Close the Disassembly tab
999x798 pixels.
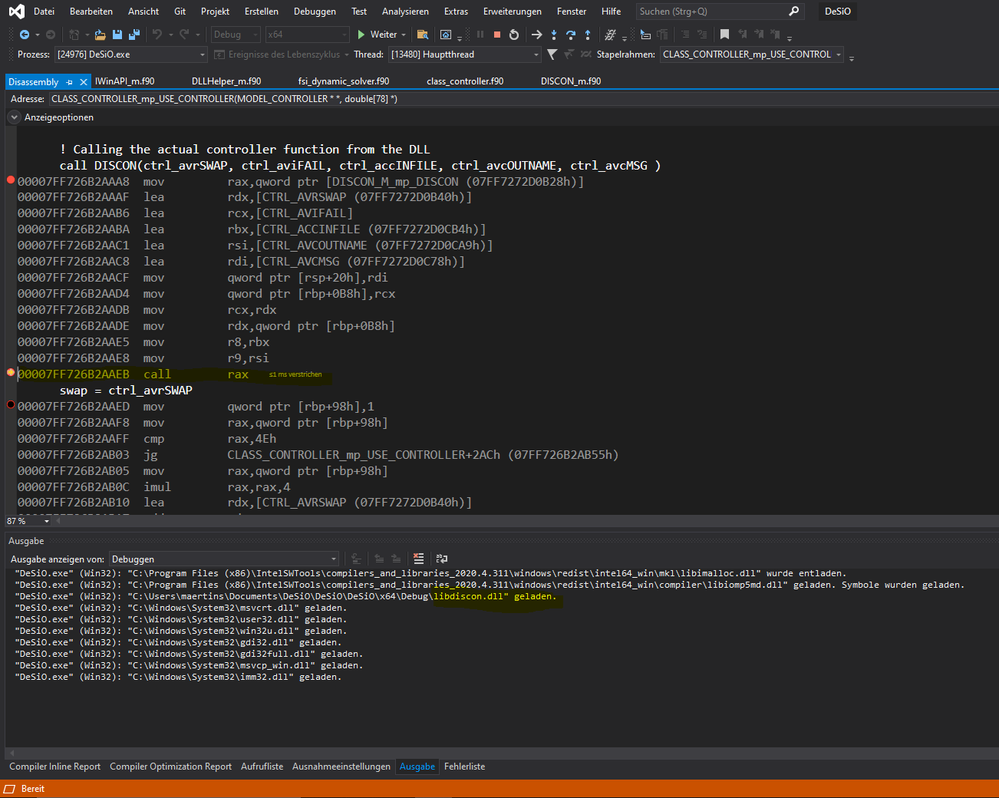[x=83, y=82]
